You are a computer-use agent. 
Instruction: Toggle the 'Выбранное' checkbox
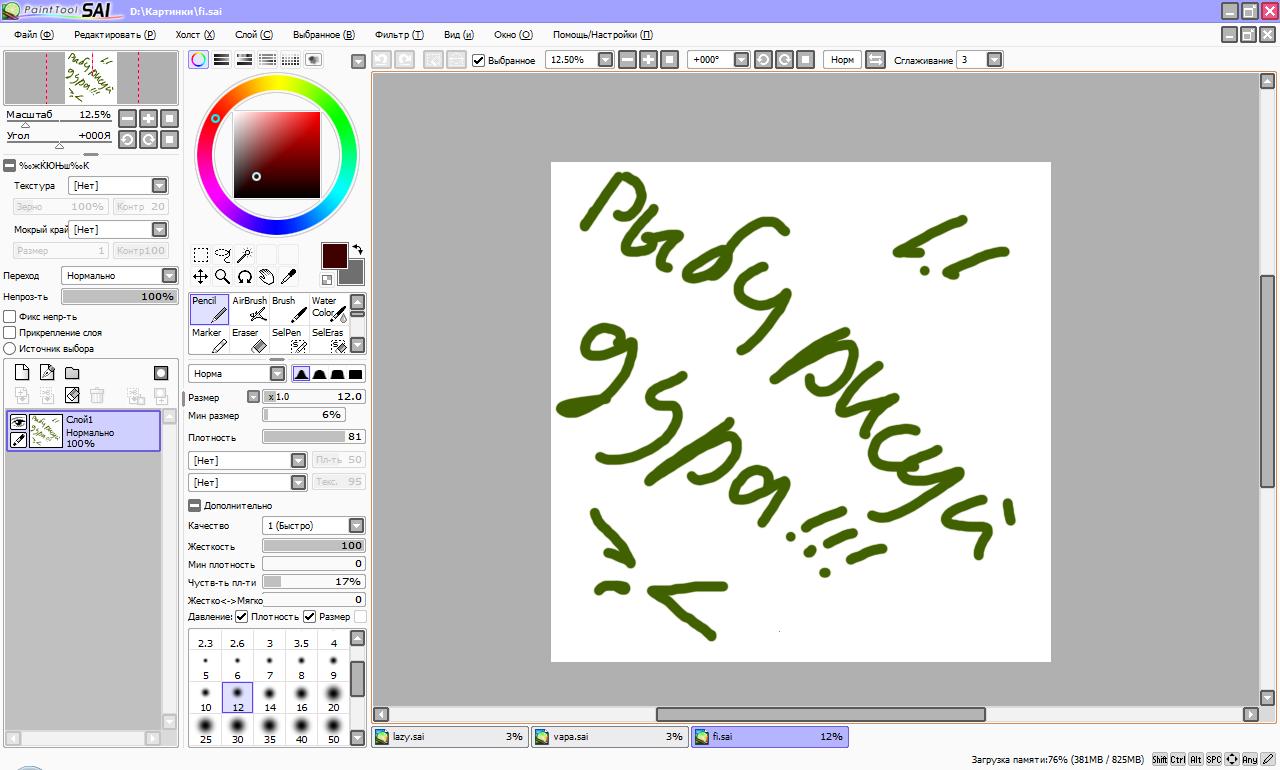(x=479, y=60)
